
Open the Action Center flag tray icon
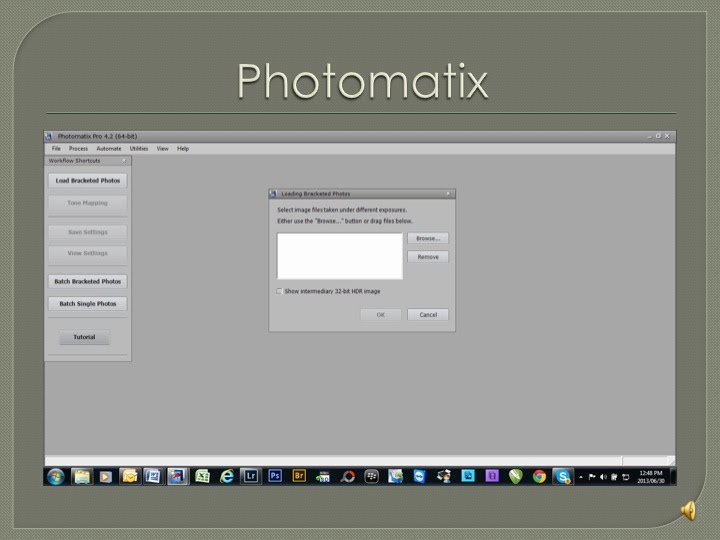592,477
